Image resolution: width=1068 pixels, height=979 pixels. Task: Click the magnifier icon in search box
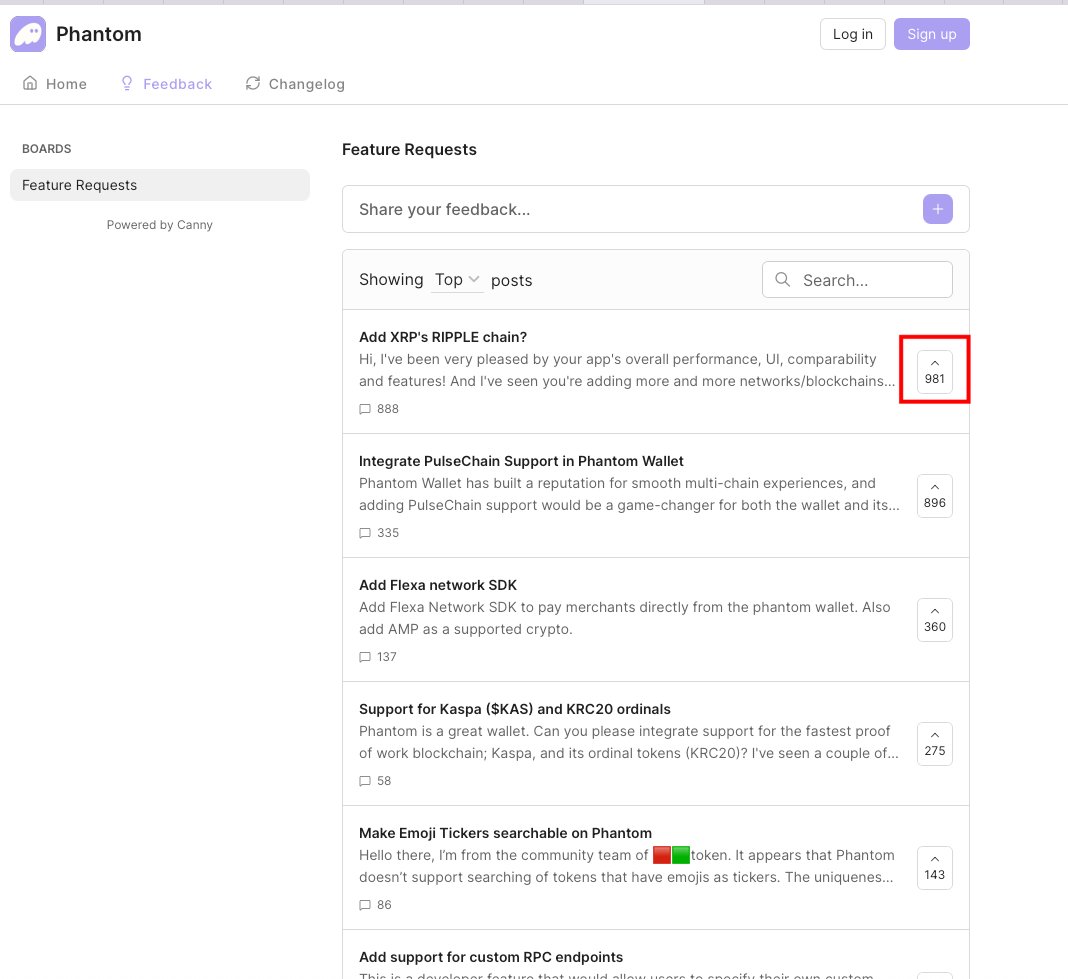[783, 279]
